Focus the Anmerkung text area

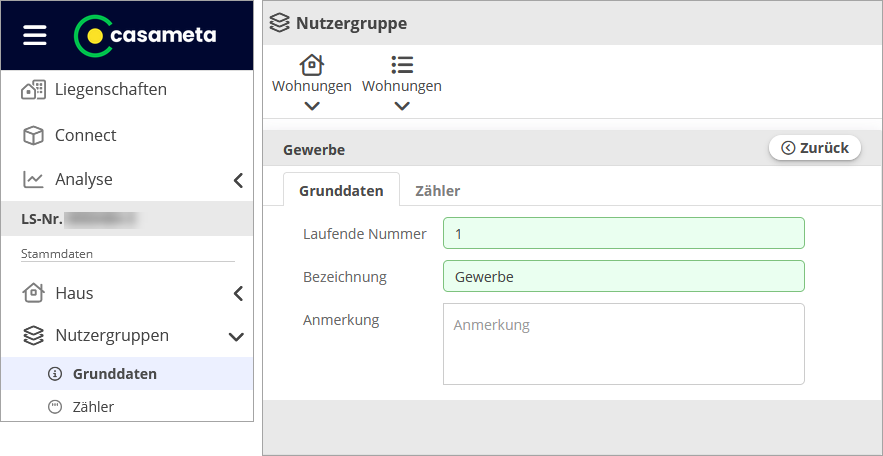(623, 343)
